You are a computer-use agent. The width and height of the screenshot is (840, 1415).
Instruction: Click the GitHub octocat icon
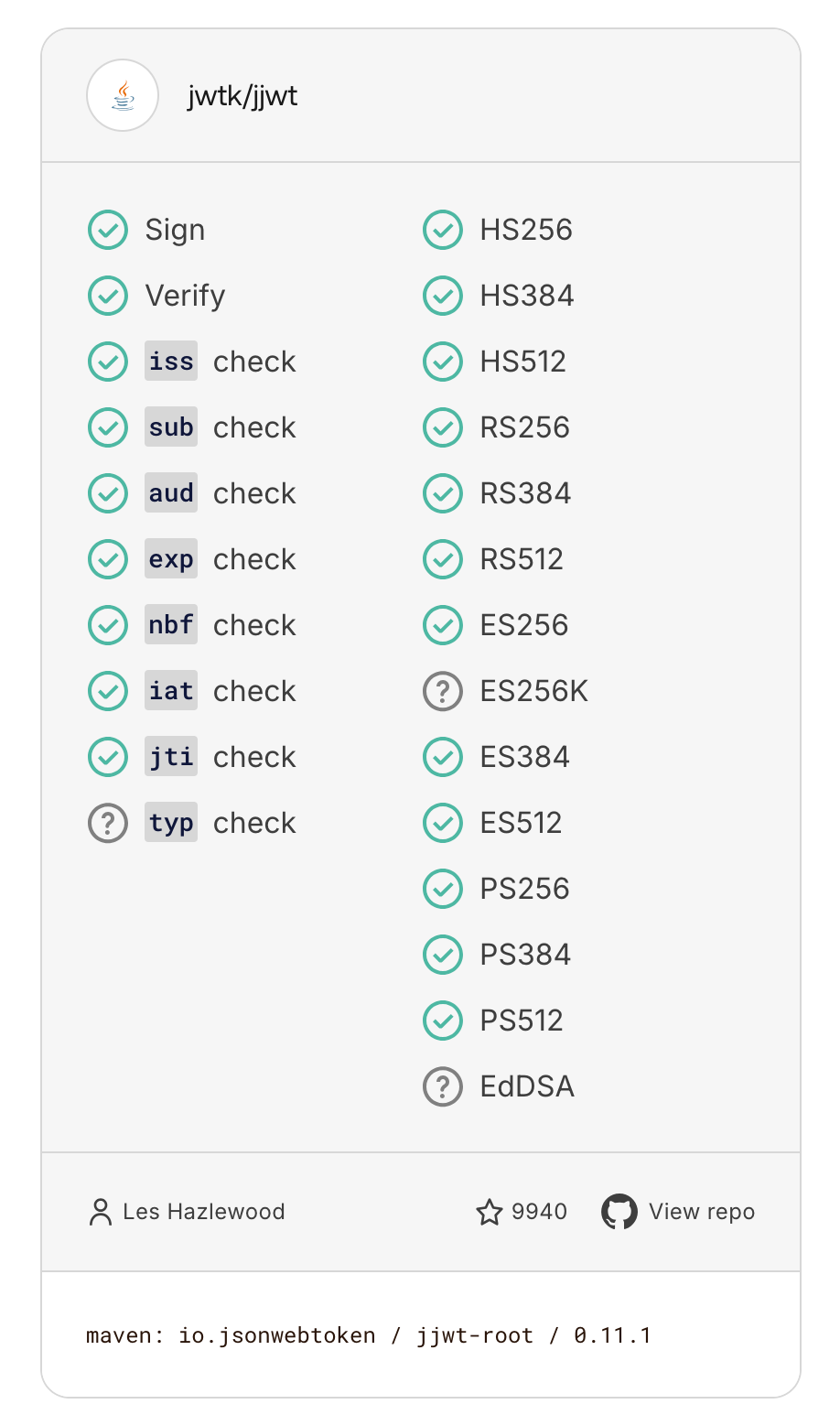[619, 1212]
